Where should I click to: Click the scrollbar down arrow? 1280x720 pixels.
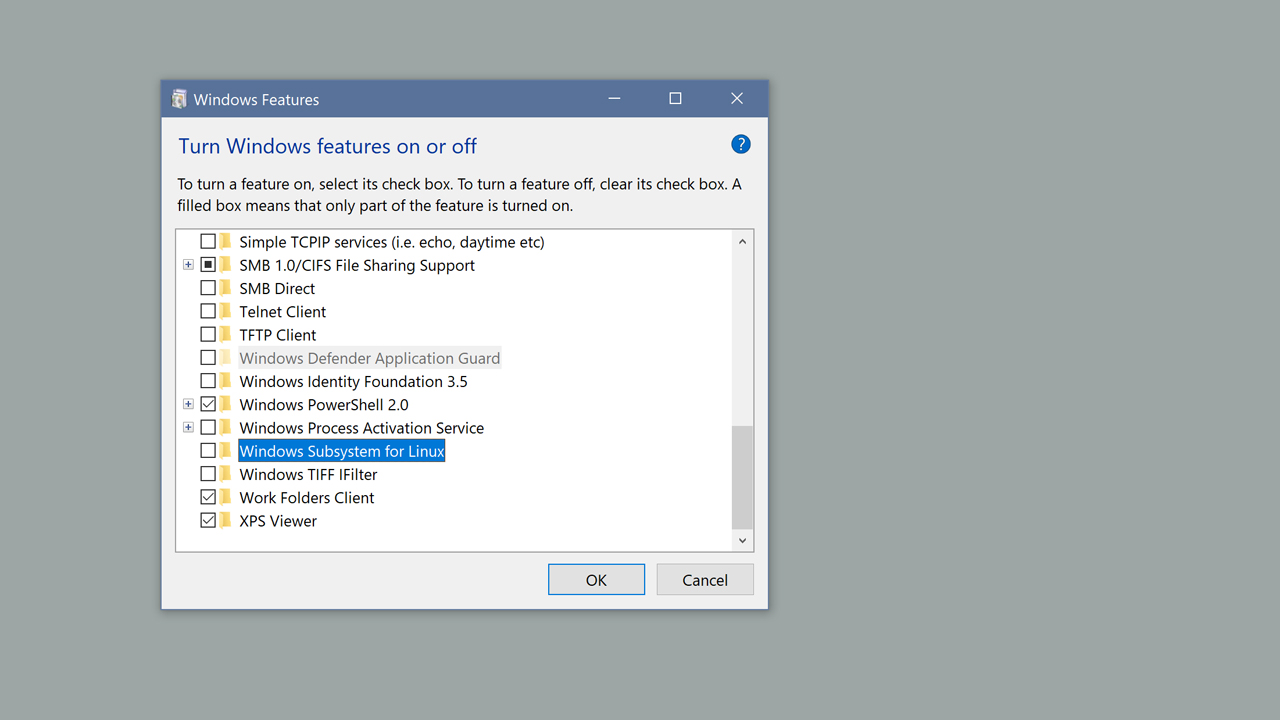(742, 539)
